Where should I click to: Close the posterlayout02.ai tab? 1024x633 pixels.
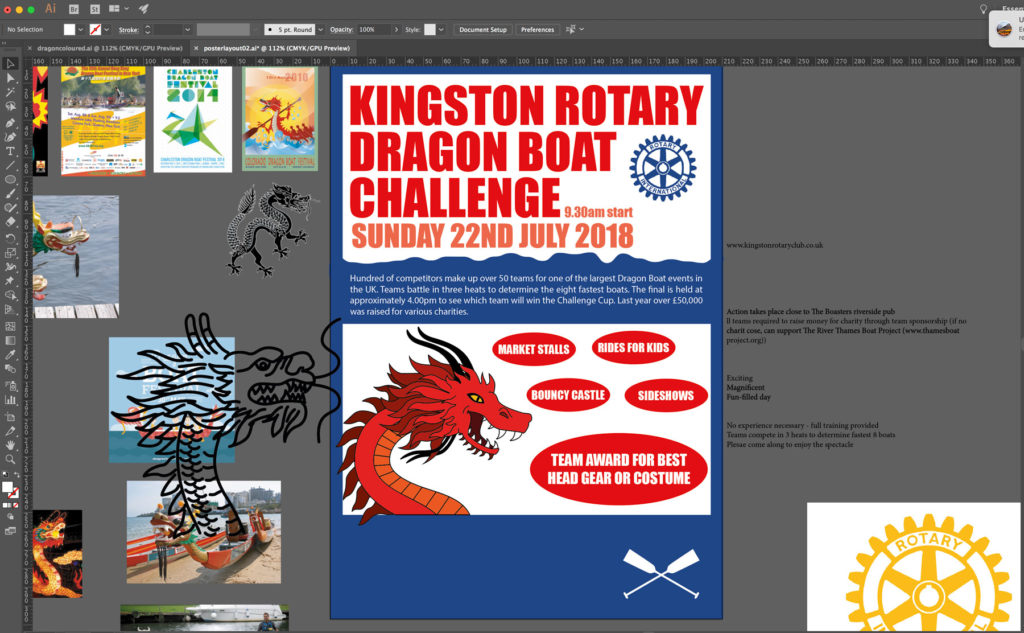point(195,48)
